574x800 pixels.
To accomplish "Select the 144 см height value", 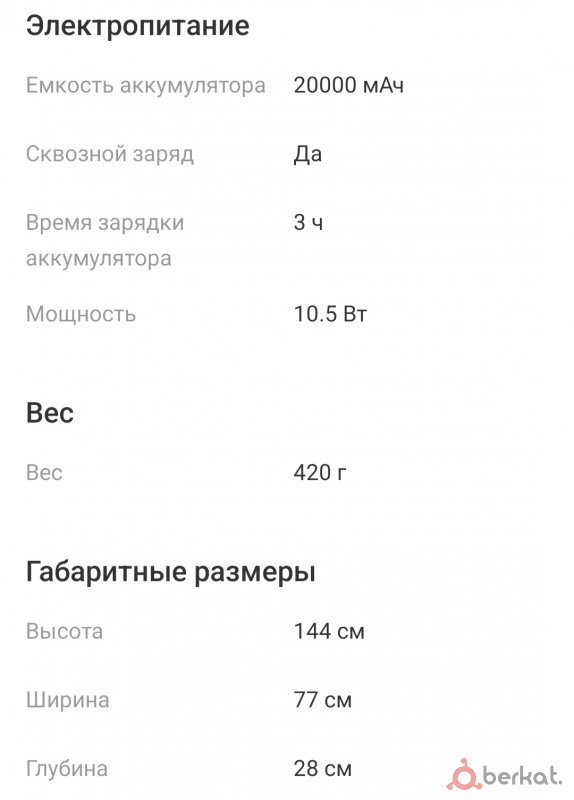I will [329, 632].
